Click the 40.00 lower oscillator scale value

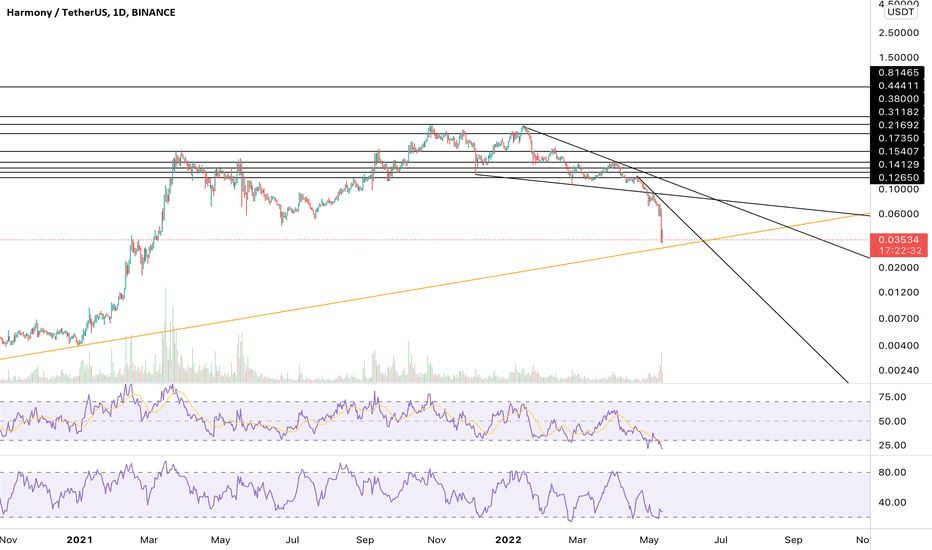(892, 502)
